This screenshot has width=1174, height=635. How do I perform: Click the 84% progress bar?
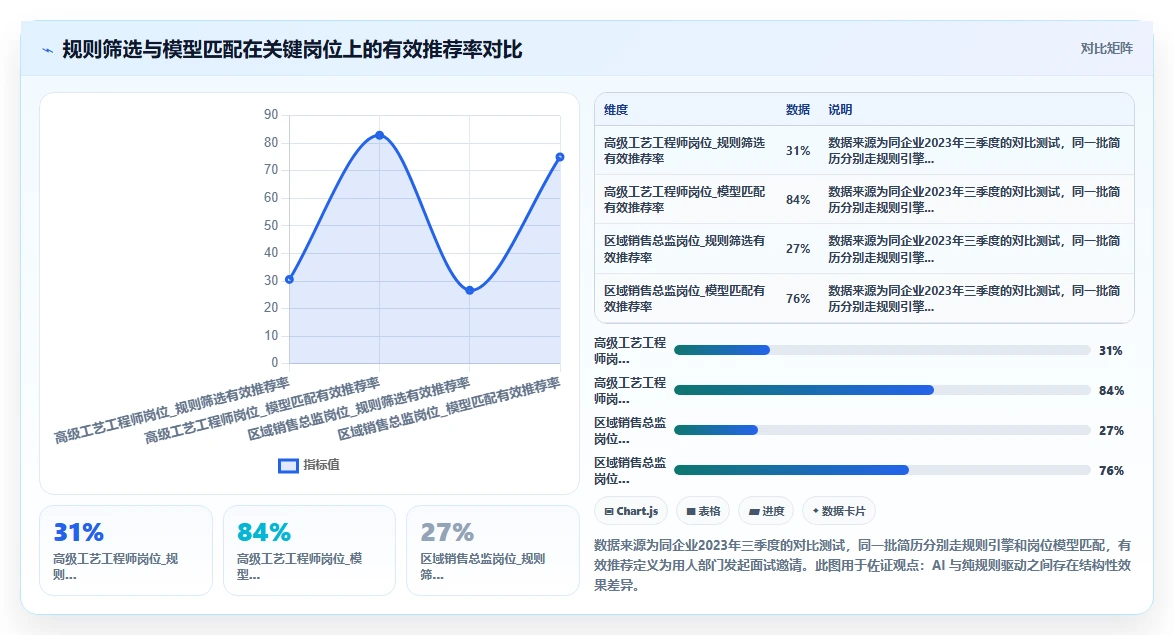coord(882,390)
